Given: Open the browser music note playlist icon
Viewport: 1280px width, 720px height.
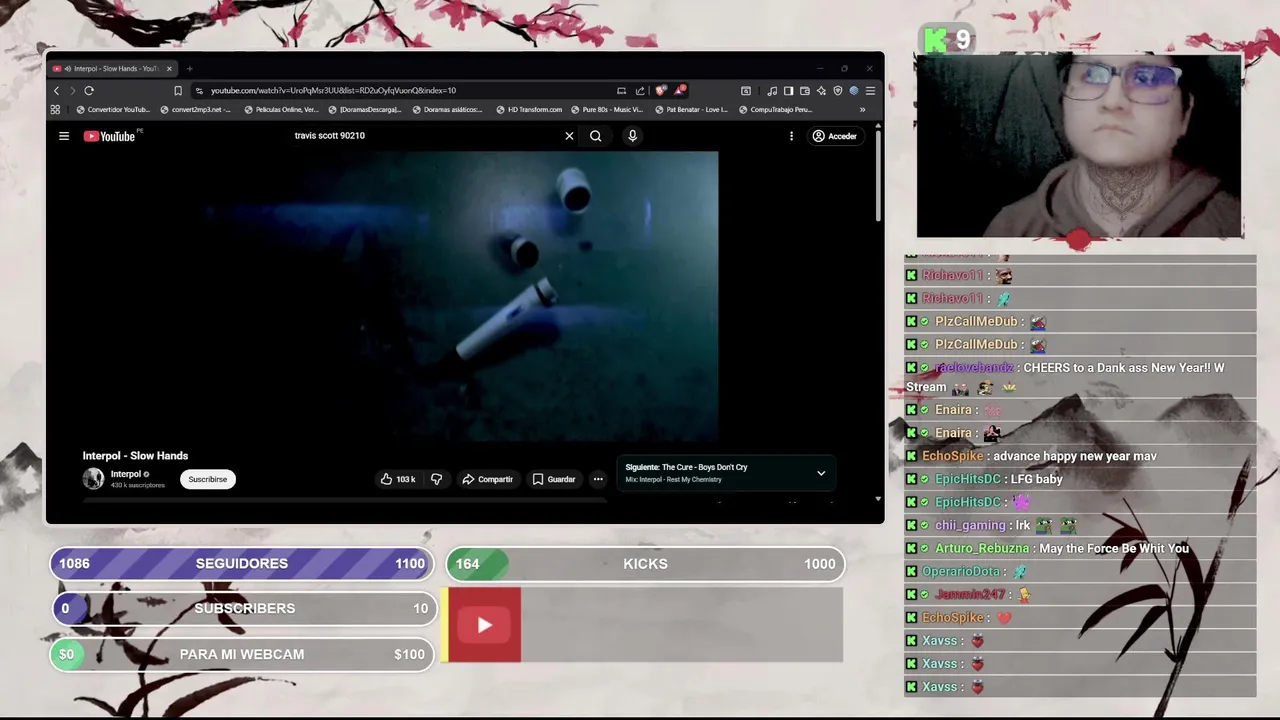Looking at the screenshot, I should pos(772,91).
